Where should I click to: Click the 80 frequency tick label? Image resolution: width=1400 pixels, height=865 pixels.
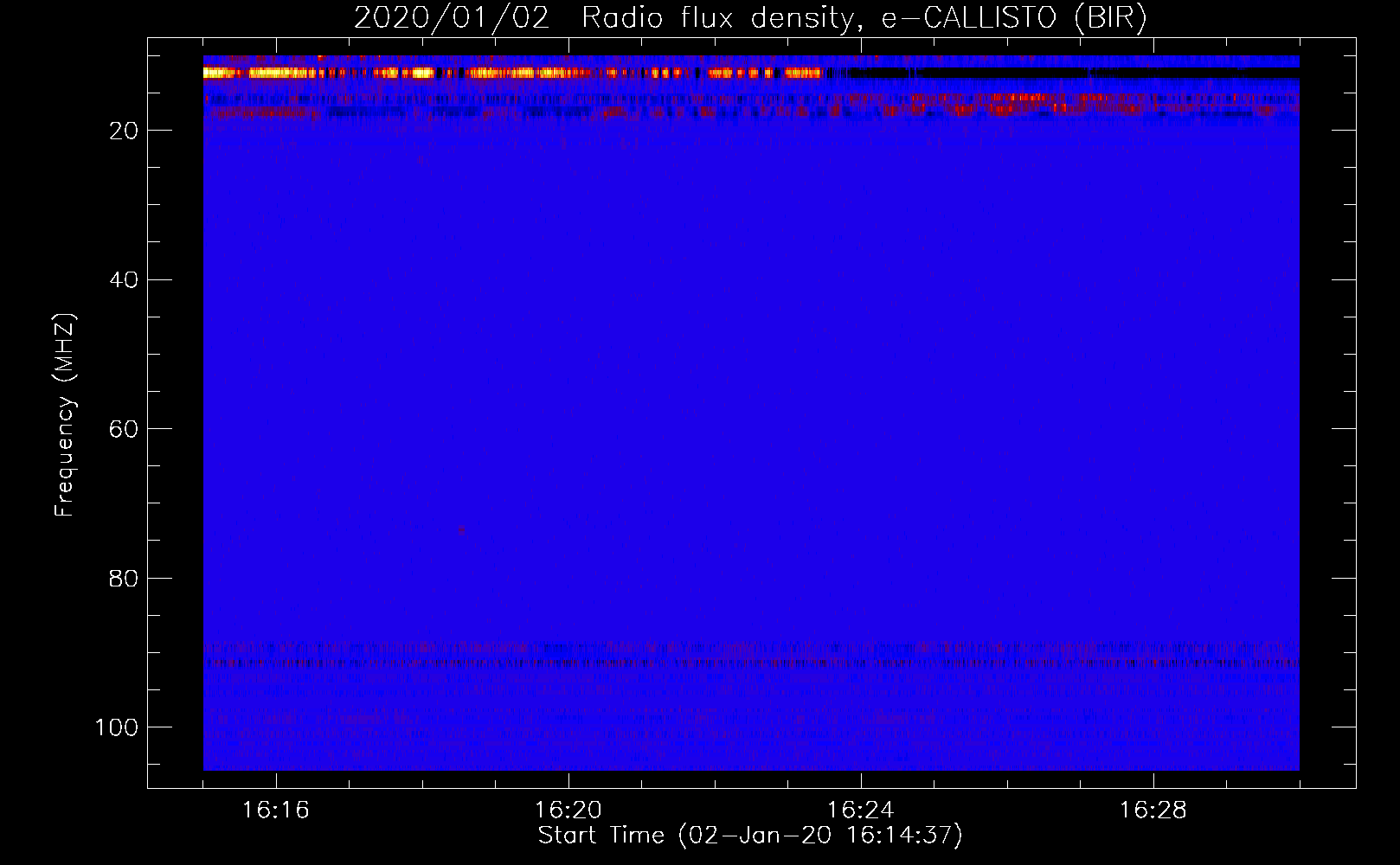click(x=124, y=578)
